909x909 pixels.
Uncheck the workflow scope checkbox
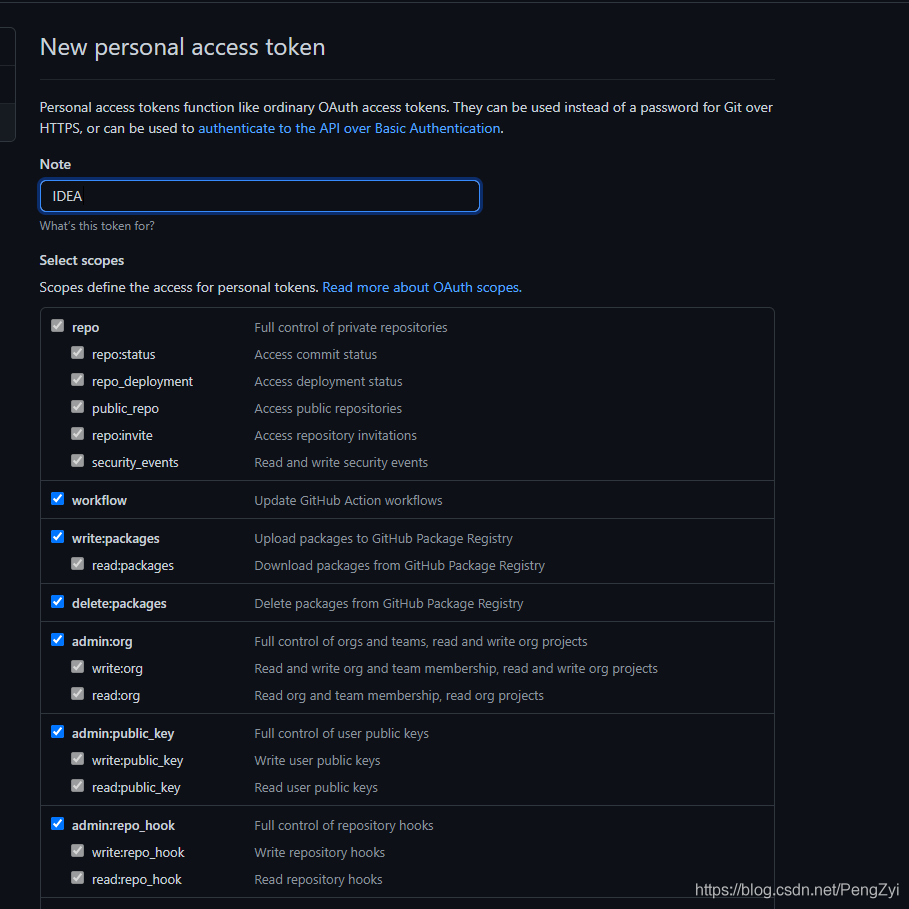tap(58, 499)
